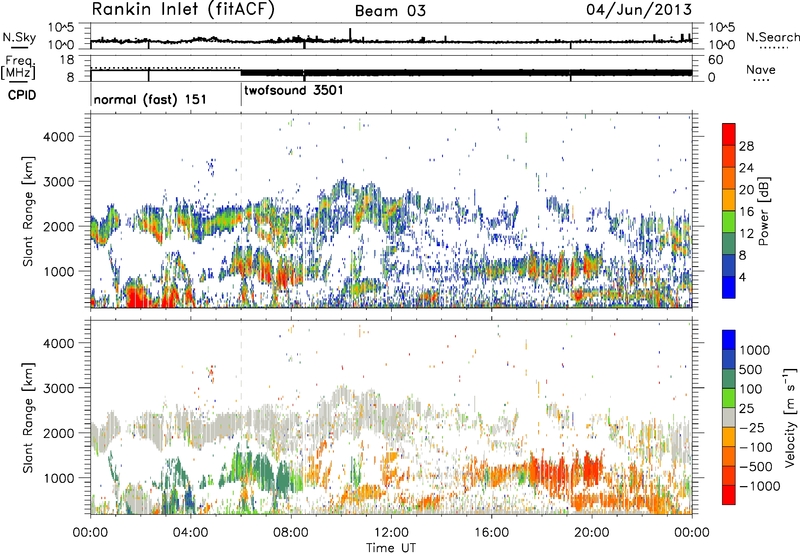
Task: Click the '2000' tick on the velocity panel axis
Action: click(x=59, y=433)
